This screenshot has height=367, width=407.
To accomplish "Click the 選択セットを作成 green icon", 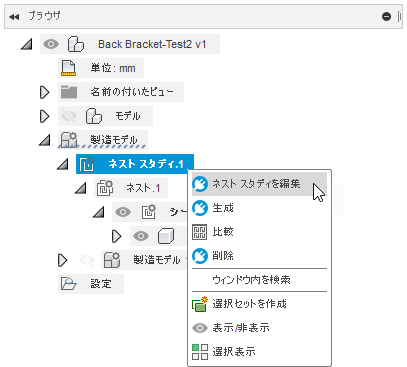I will point(200,304).
